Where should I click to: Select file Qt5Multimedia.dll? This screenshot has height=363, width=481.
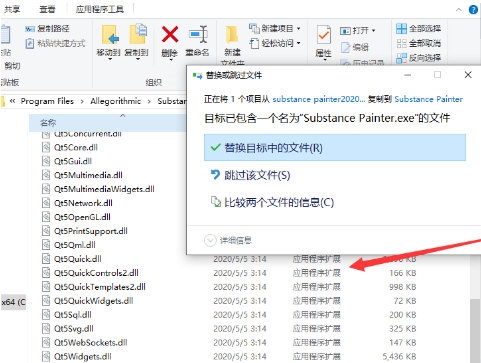point(88,175)
